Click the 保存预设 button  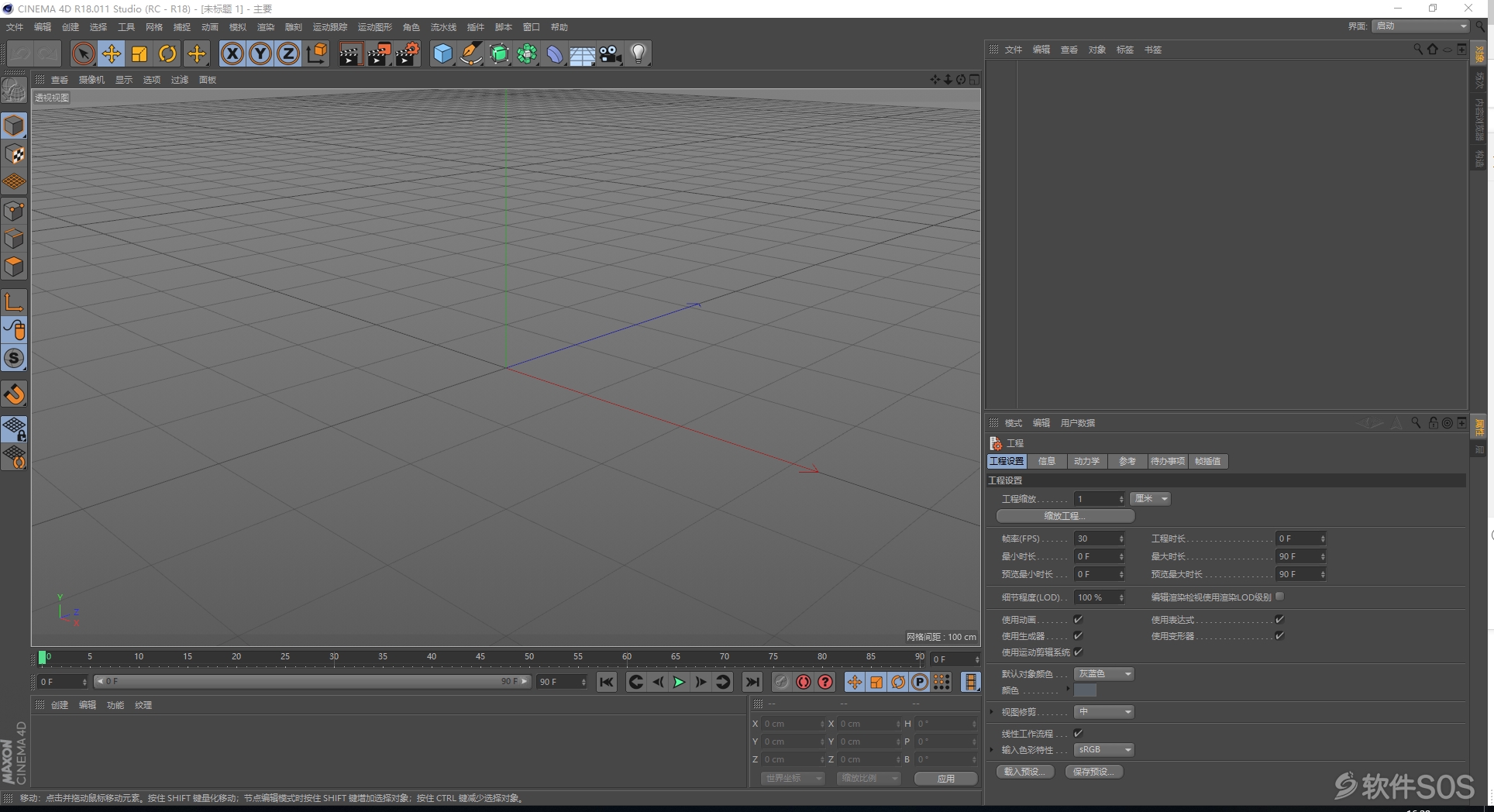1094,772
